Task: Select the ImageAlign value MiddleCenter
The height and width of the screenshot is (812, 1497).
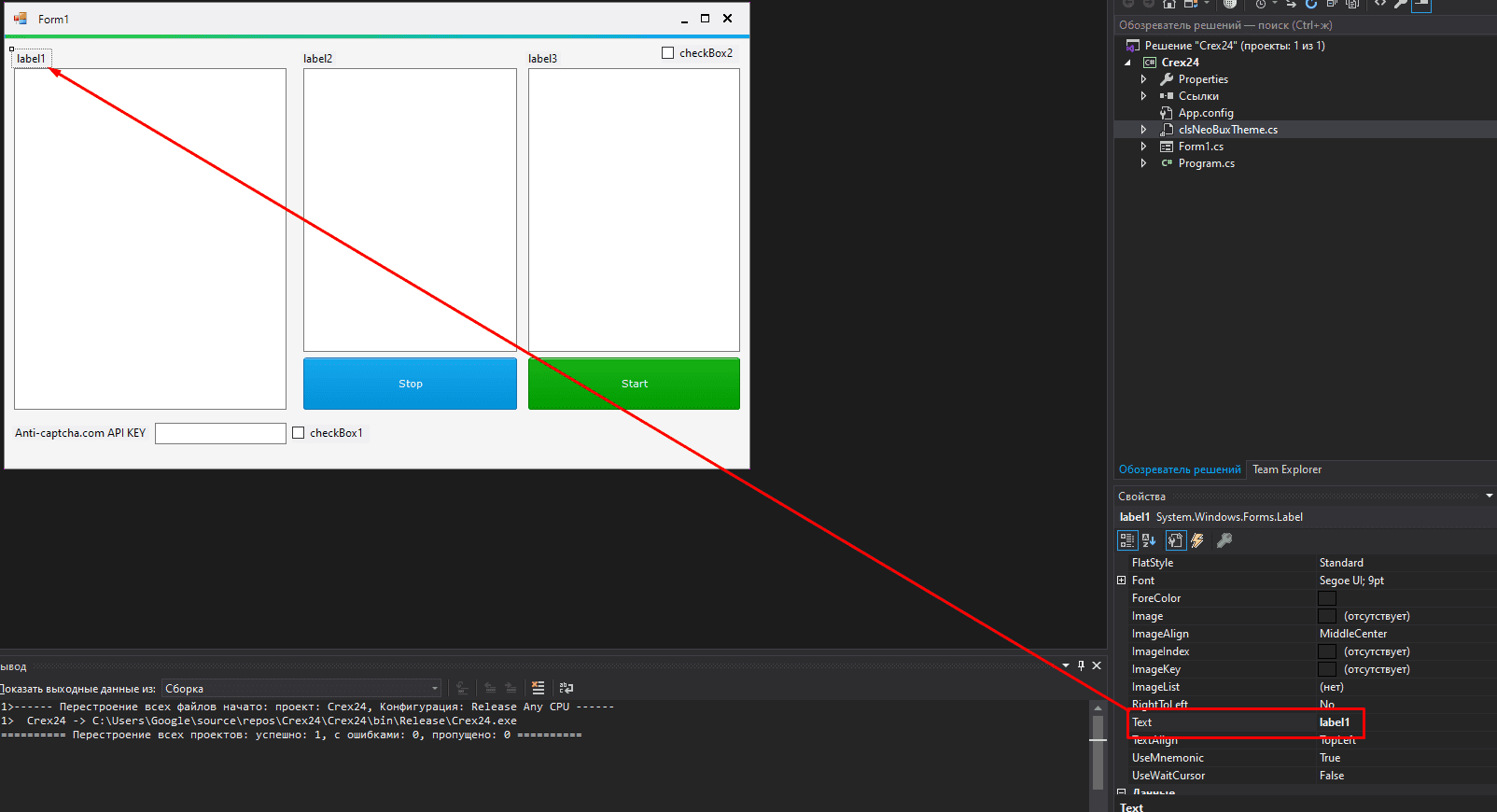Action: coord(1353,634)
